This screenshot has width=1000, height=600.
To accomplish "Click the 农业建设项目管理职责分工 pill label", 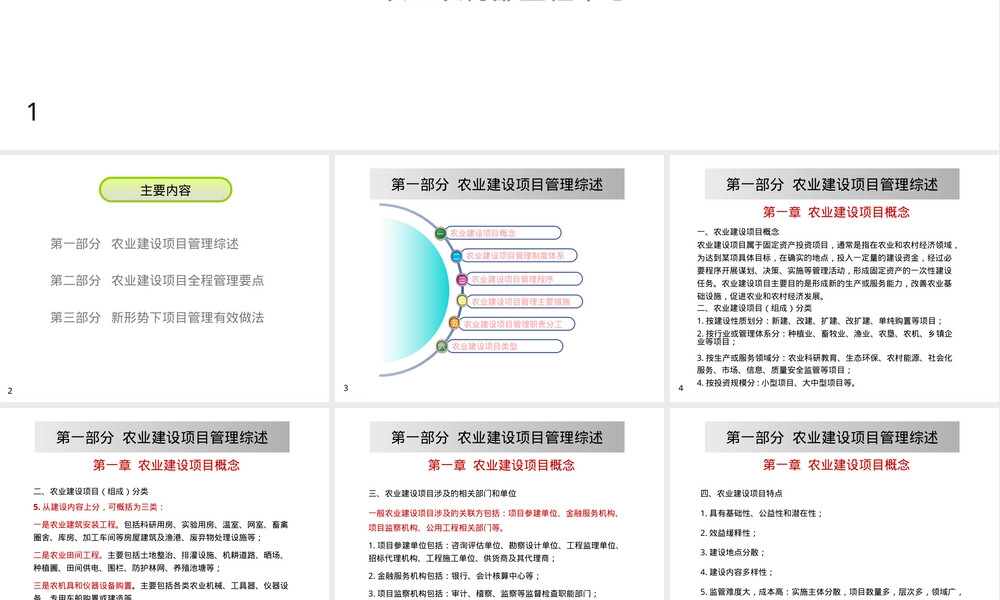I will click(x=517, y=324).
